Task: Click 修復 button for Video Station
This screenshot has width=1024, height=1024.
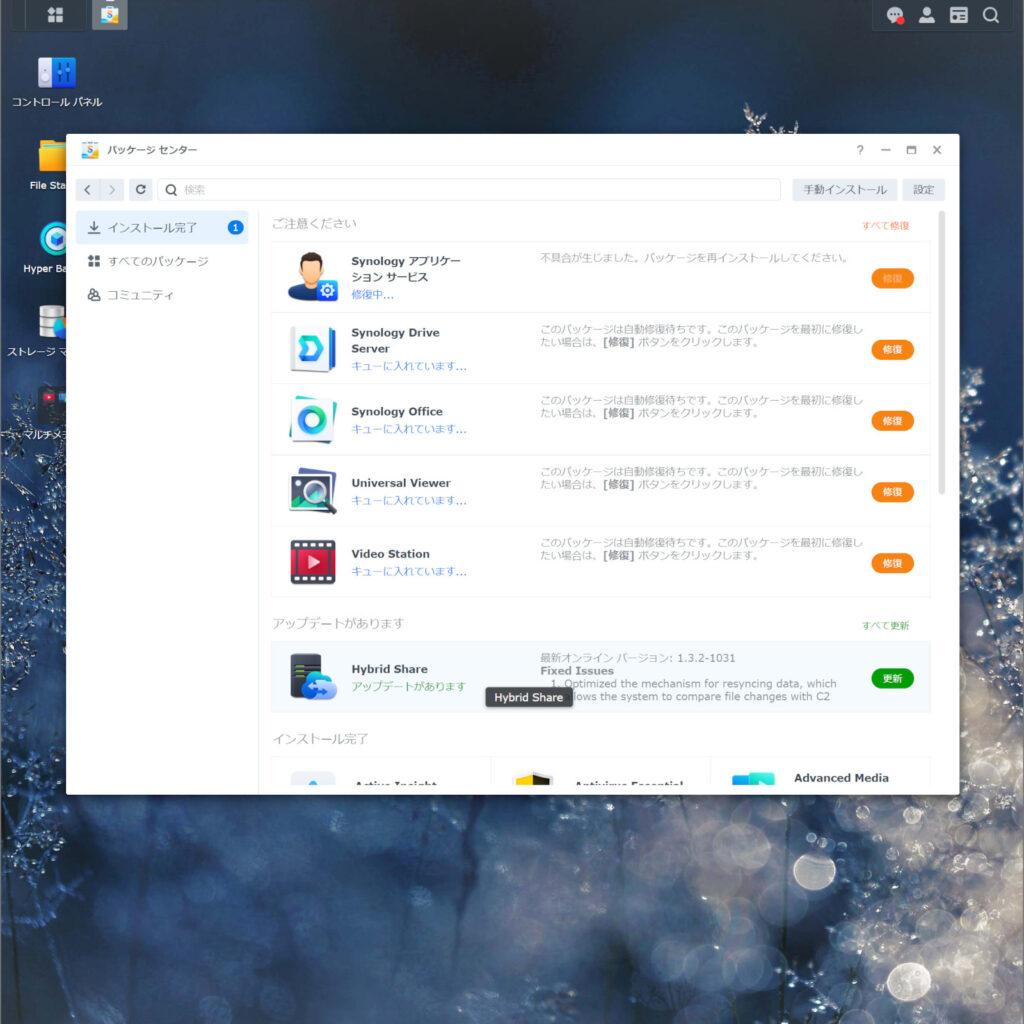Action: tap(892, 564)
